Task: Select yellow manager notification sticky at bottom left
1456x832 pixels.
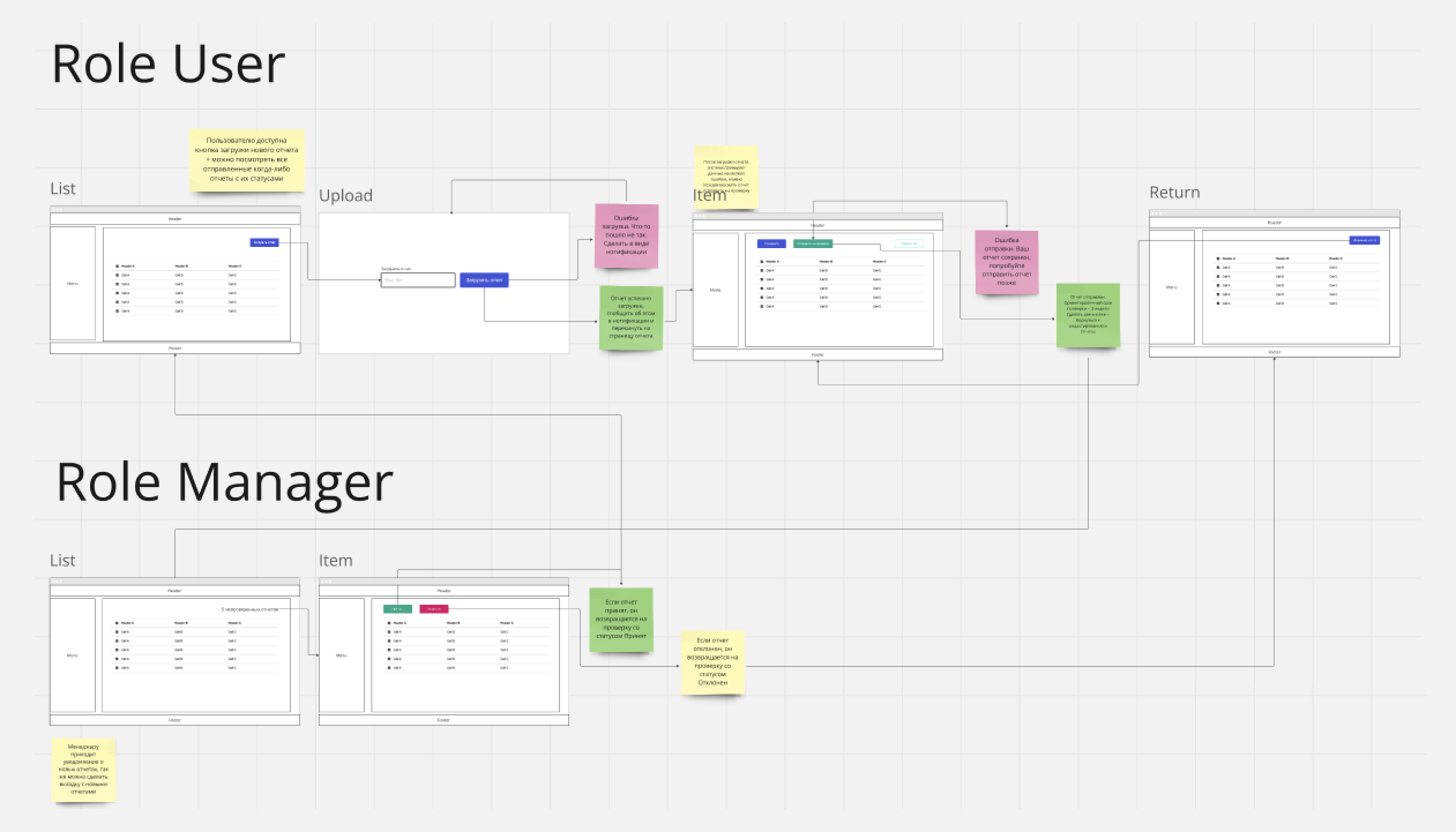Action: click(x=83, y=770)
